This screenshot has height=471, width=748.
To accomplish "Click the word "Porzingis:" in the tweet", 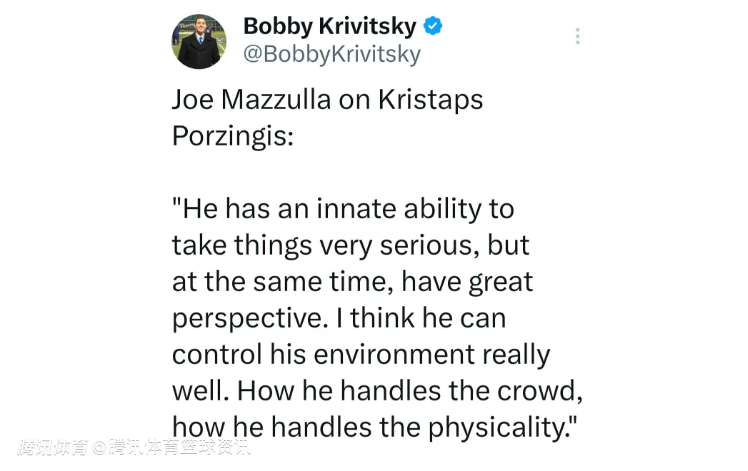I will pos(233,136).
